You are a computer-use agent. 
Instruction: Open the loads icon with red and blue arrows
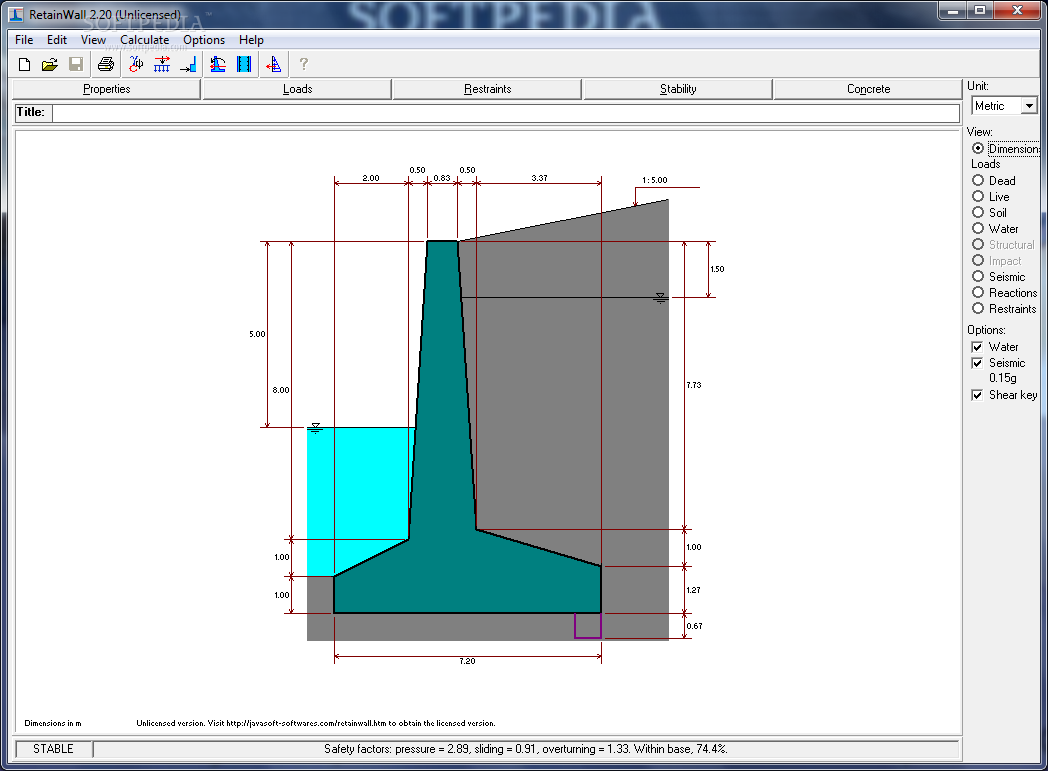coord(162,65)
